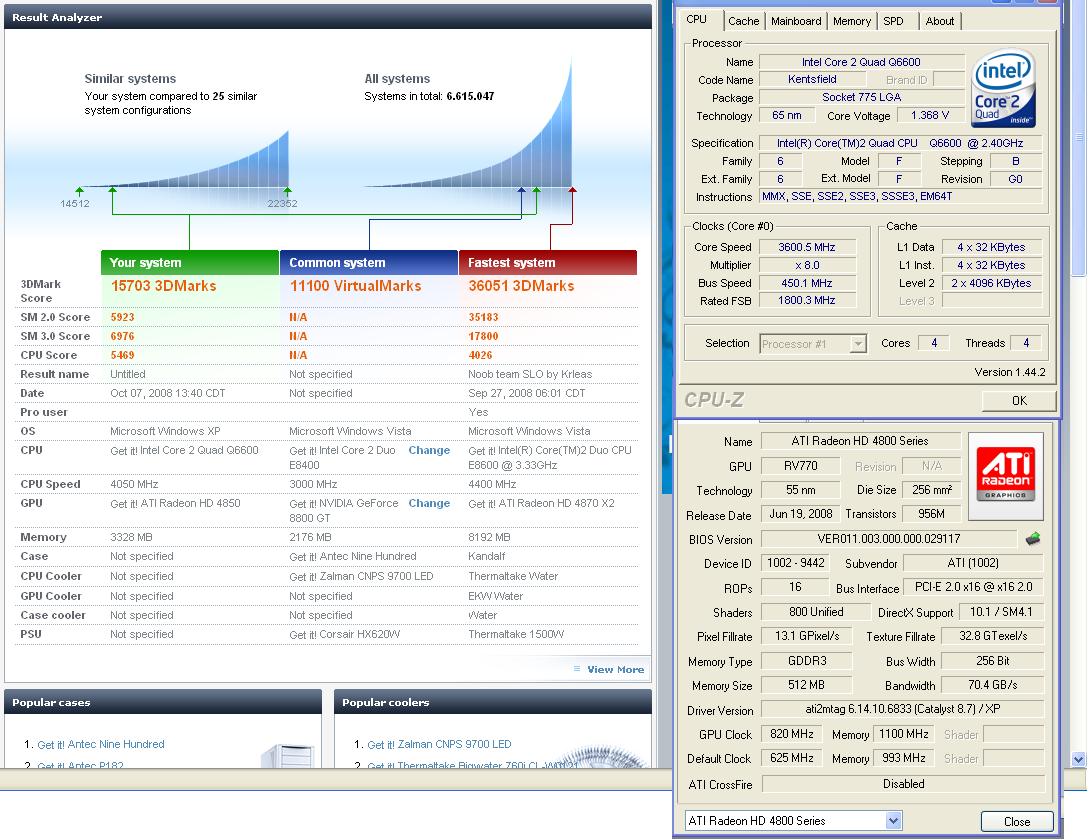The width and height of the screenshot is (1090, 840).
Task: Click the Core Speed 3600.5 MHz field
Action: (x=807, y=248)
